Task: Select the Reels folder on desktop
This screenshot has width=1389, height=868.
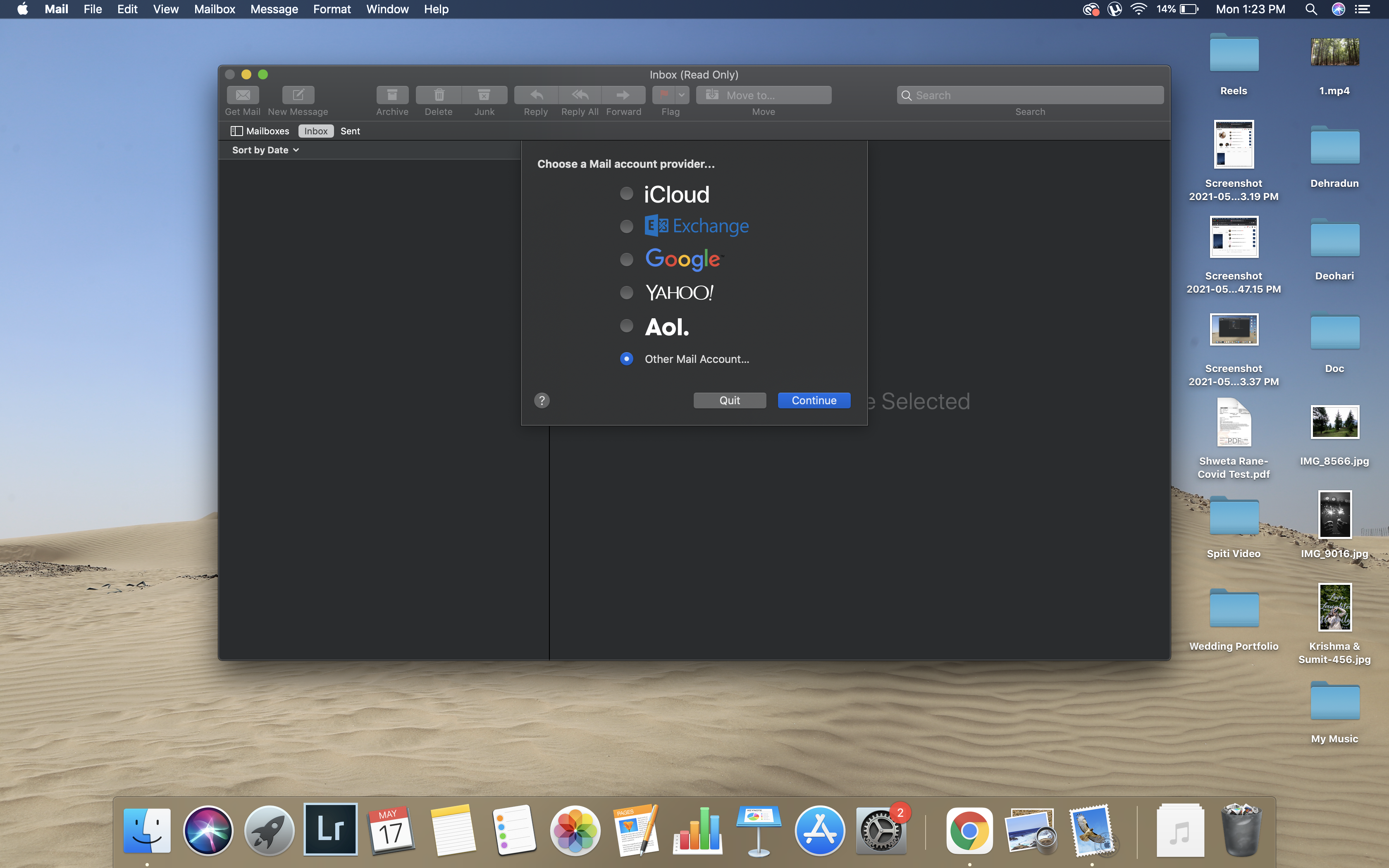Action: 1234,53
